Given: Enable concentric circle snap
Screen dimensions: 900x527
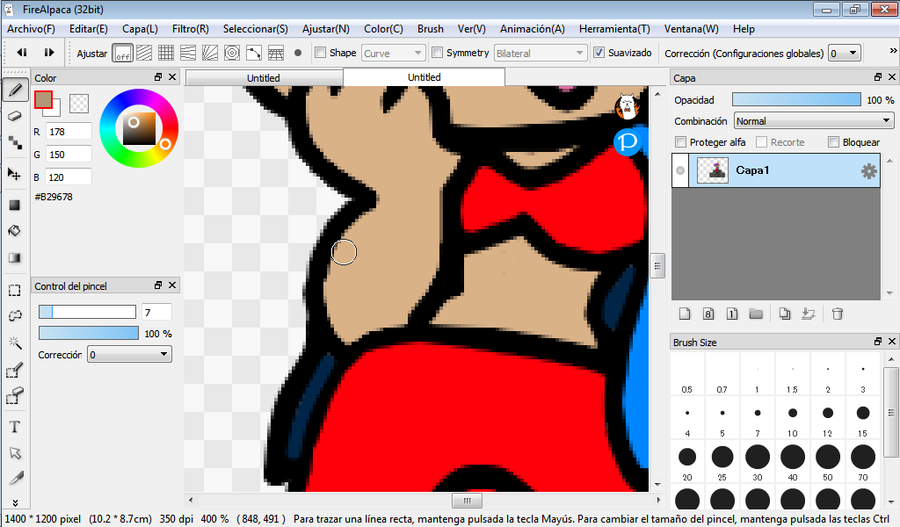Looking at the screenshot, I should (232, 53).
